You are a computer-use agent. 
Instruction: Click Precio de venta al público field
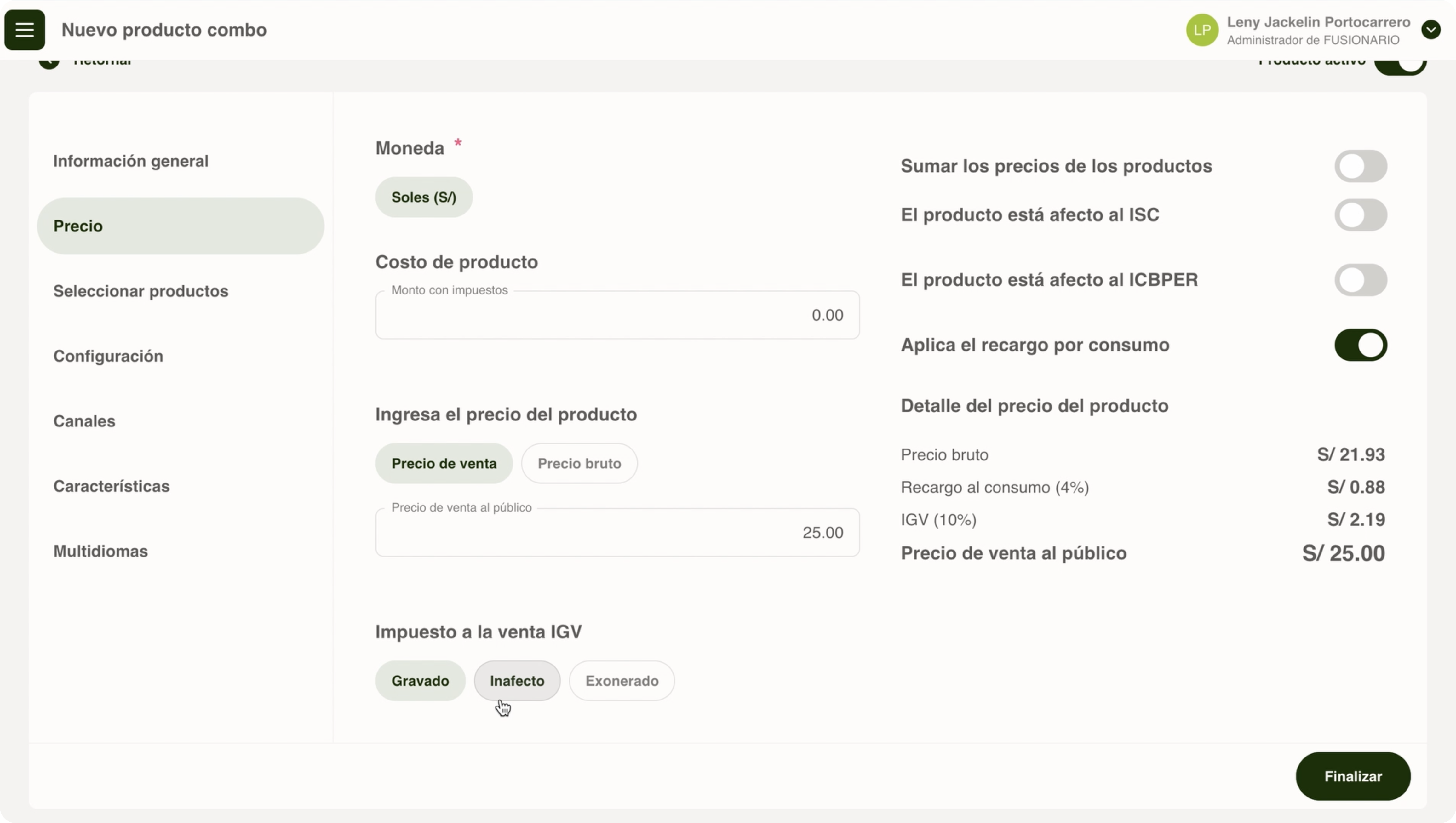(x=617, y=533)
